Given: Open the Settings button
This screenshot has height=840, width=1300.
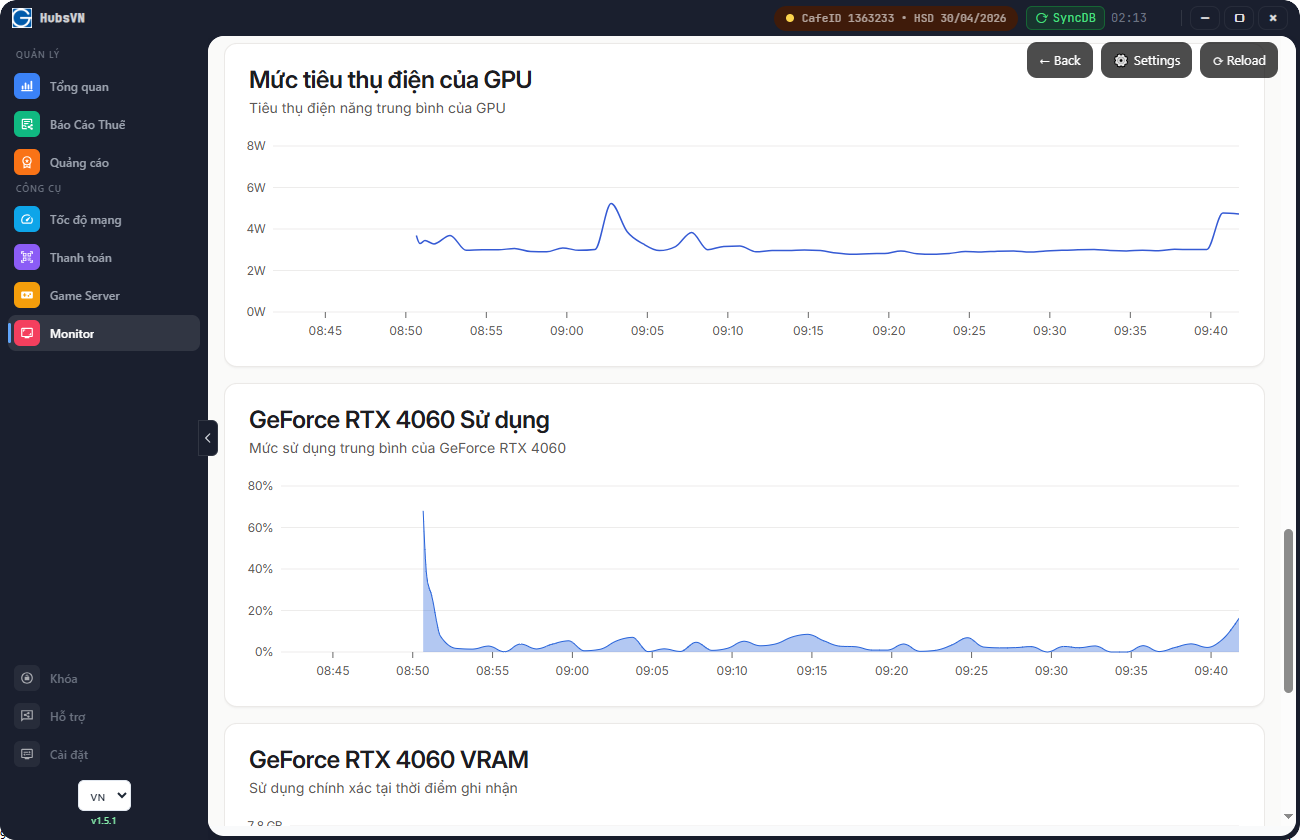Looking at the screenshot, I should point(1146,60).
